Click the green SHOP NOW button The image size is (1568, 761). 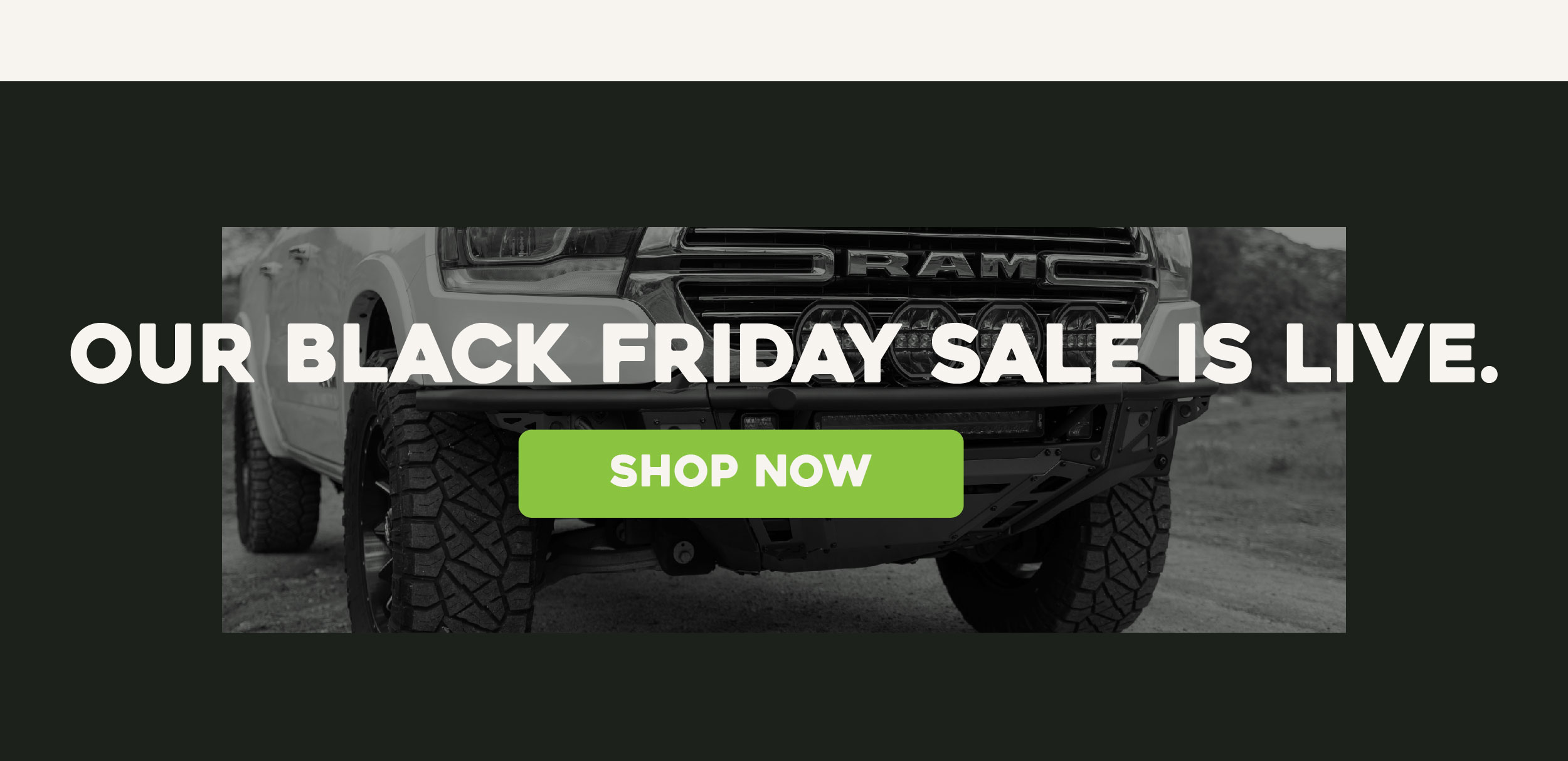[x=741, y=473]
